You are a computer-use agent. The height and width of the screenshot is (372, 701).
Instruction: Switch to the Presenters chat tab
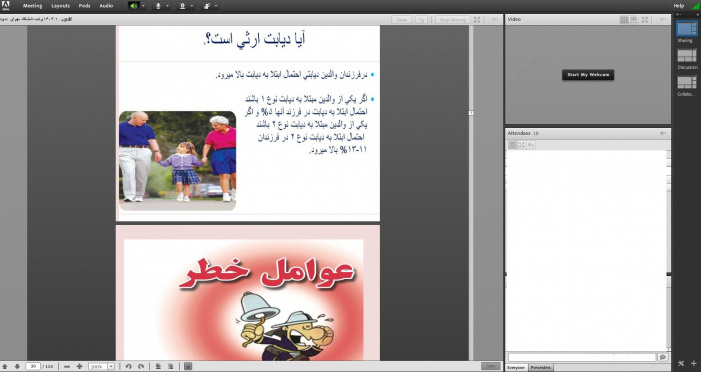541,368
